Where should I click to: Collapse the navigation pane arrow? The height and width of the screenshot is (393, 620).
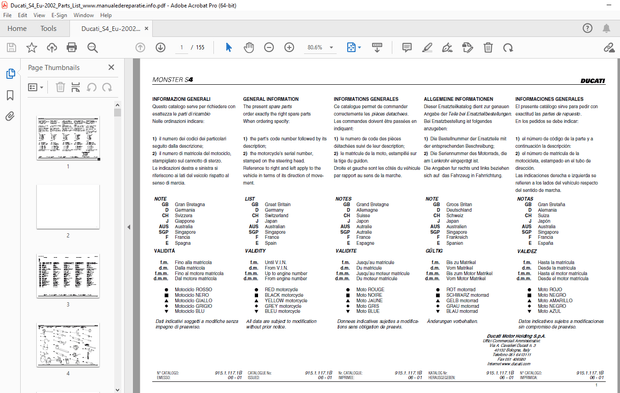coord(129,227)
